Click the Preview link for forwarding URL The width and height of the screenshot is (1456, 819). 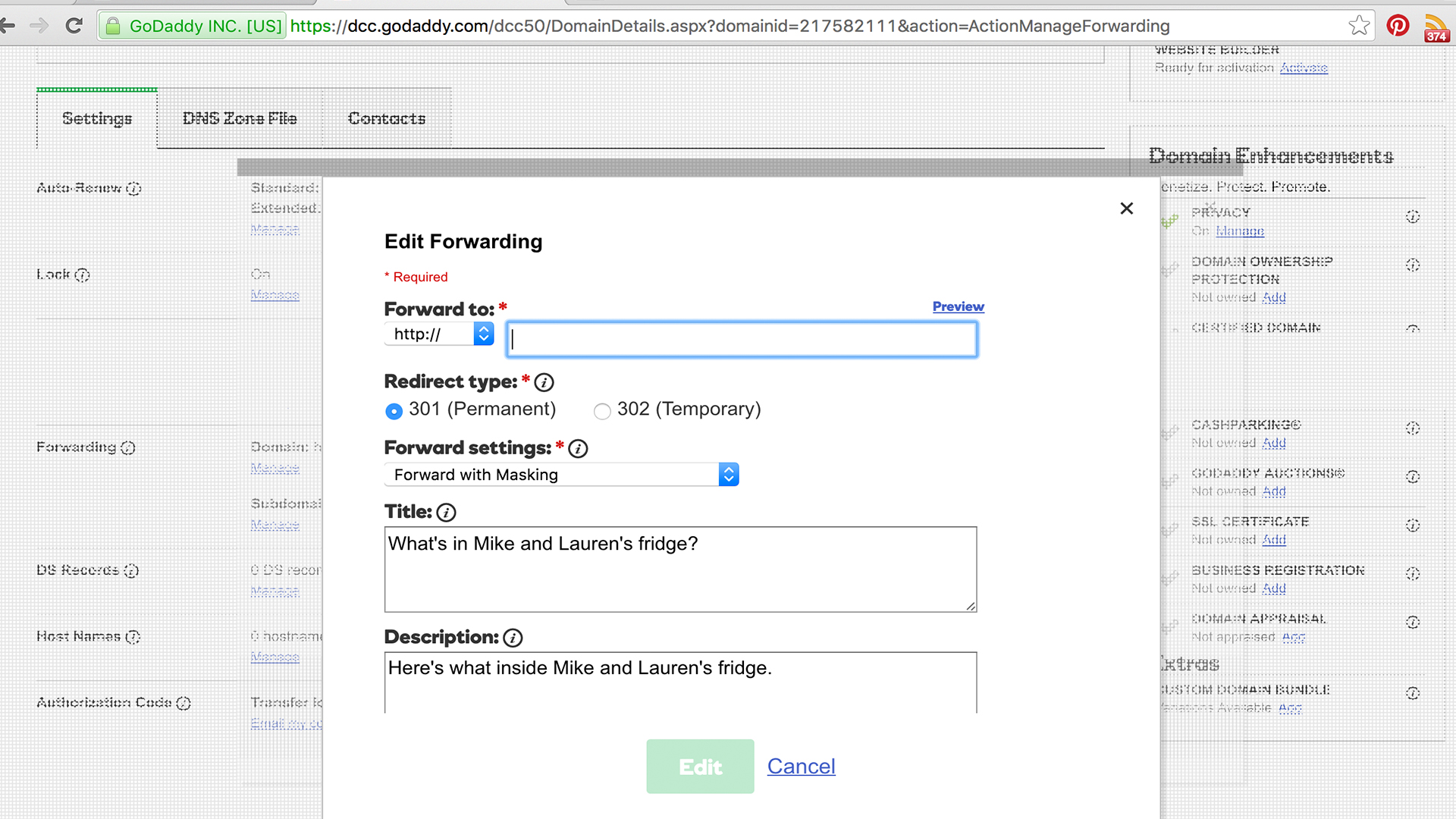tap(958, 306)
